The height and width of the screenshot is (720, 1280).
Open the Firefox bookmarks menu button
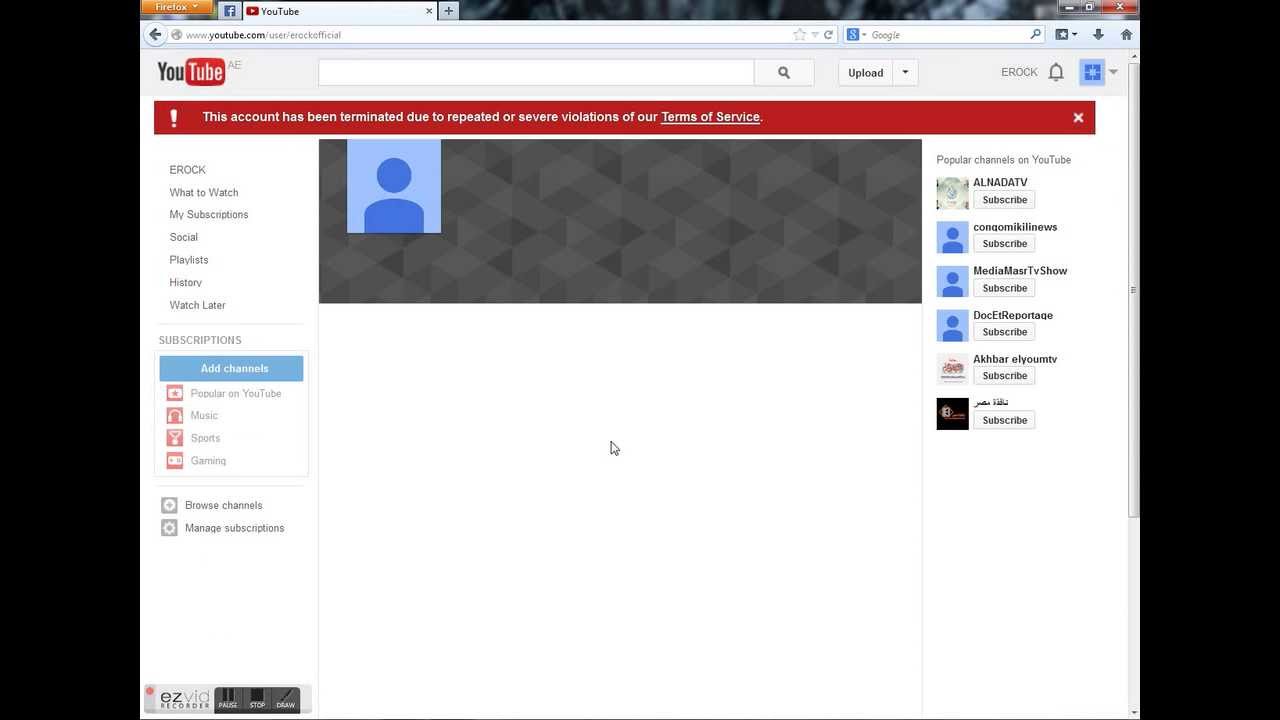tap(1066, 34)
